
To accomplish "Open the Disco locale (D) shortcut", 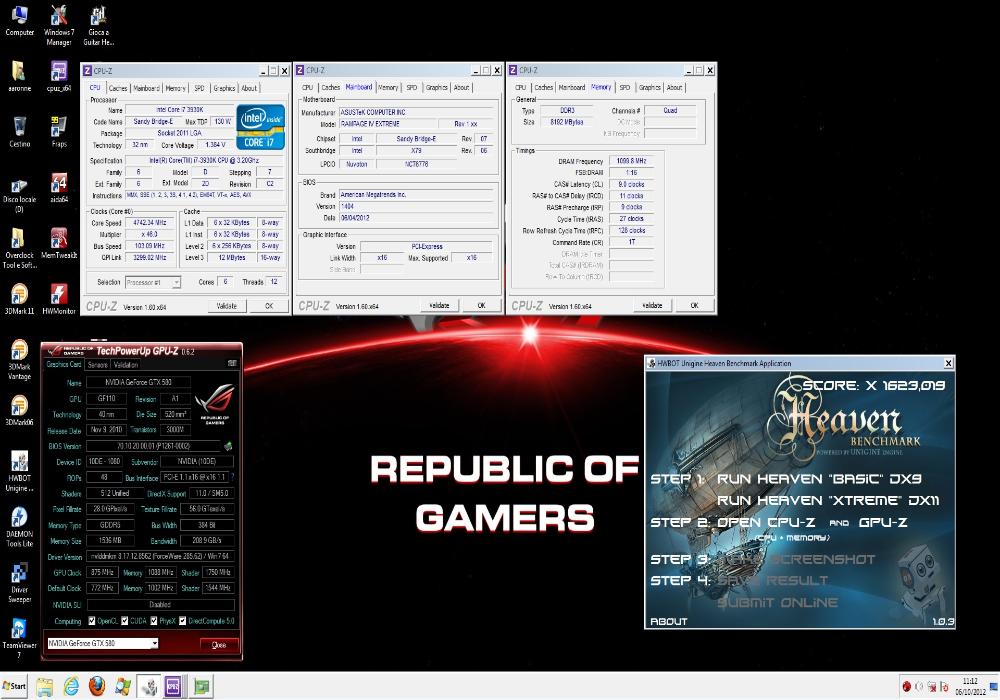I will (x=19, y=193).
